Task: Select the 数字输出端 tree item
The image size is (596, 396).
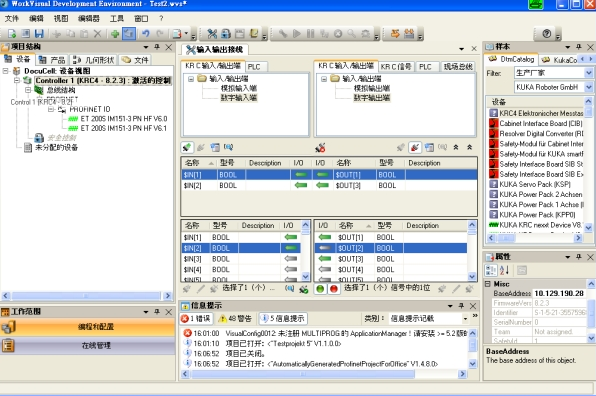Action: coord(372,98)
